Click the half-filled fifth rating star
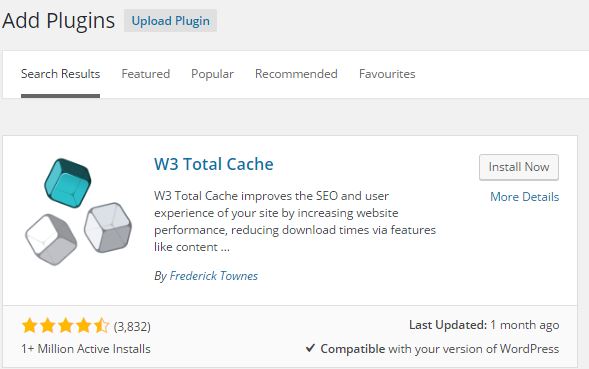Image resolution: width=589 pixels, height=369 pixels. (x=101, y=326)
